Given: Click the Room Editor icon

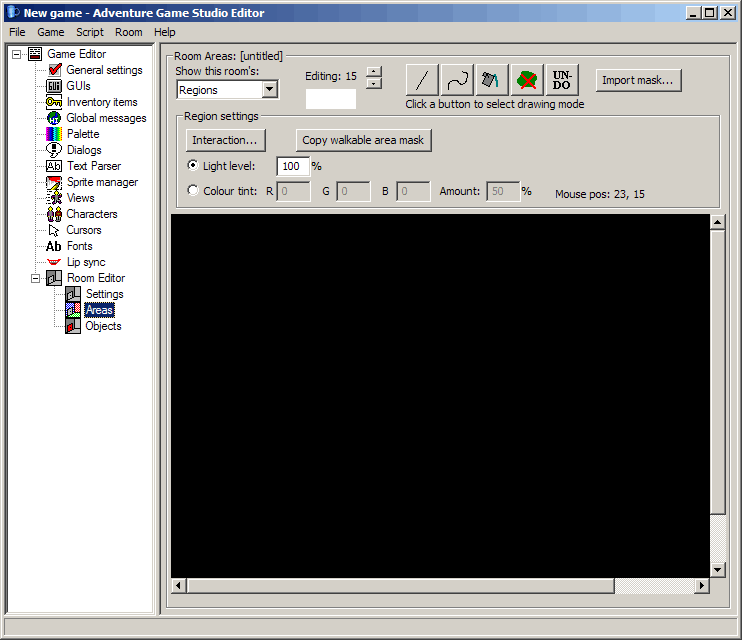Looking at the screenshot, I should pos(54,278).
